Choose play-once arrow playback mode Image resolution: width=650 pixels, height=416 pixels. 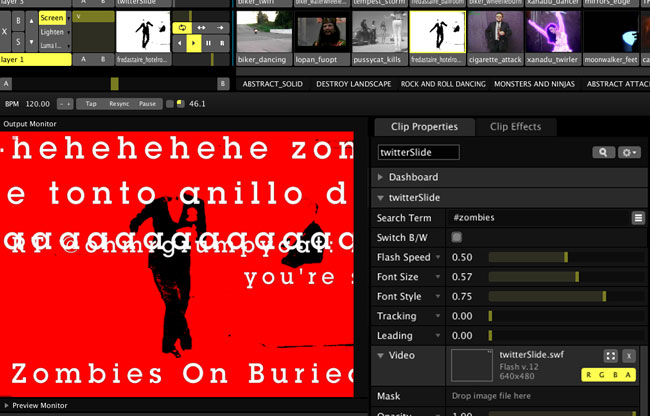pos(220,28)
